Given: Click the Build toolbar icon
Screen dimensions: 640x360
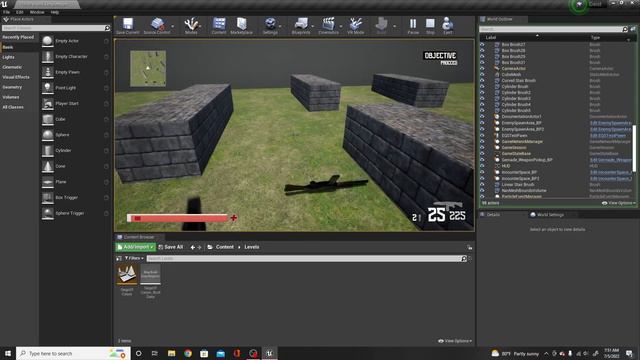Looking at the screenshot, I should coord(381,24).
